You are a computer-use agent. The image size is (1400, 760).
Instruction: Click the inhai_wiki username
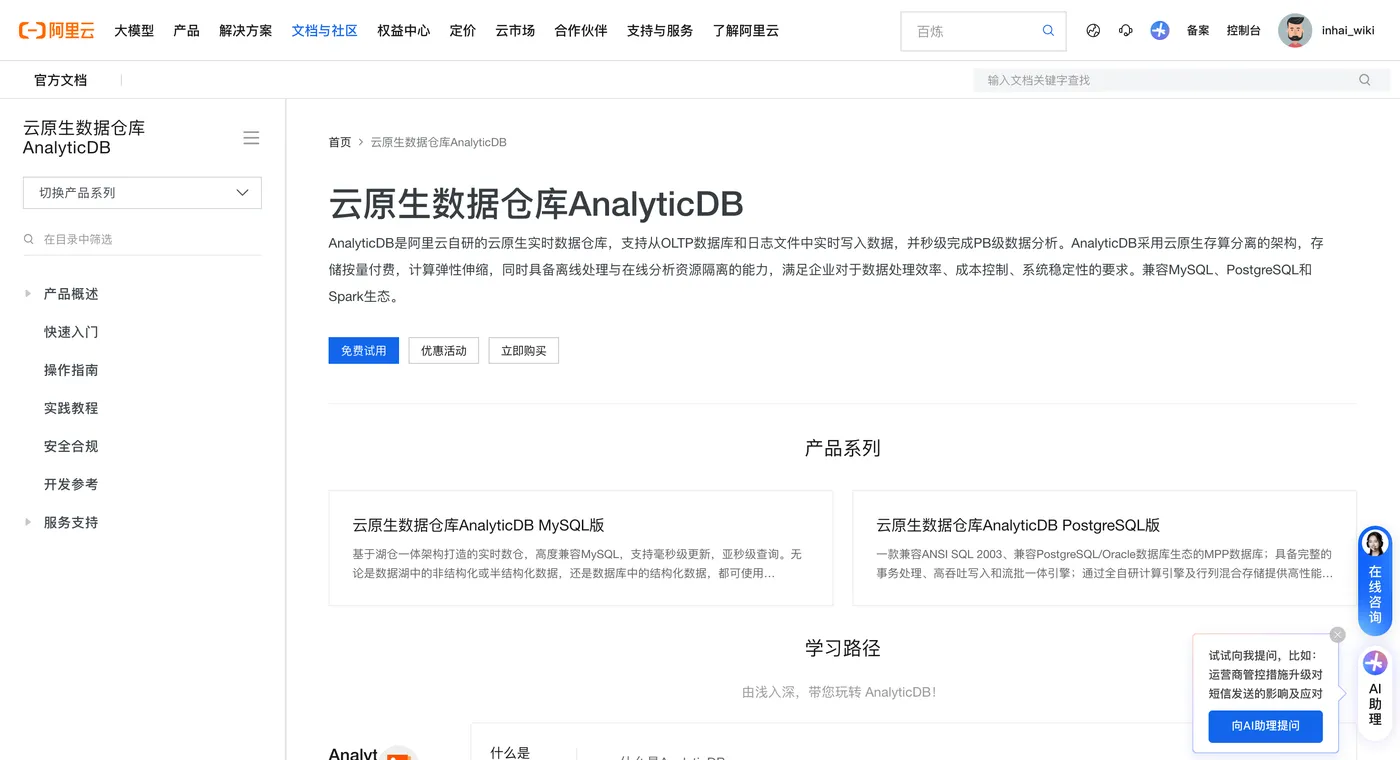click(x=1348, y=31)
